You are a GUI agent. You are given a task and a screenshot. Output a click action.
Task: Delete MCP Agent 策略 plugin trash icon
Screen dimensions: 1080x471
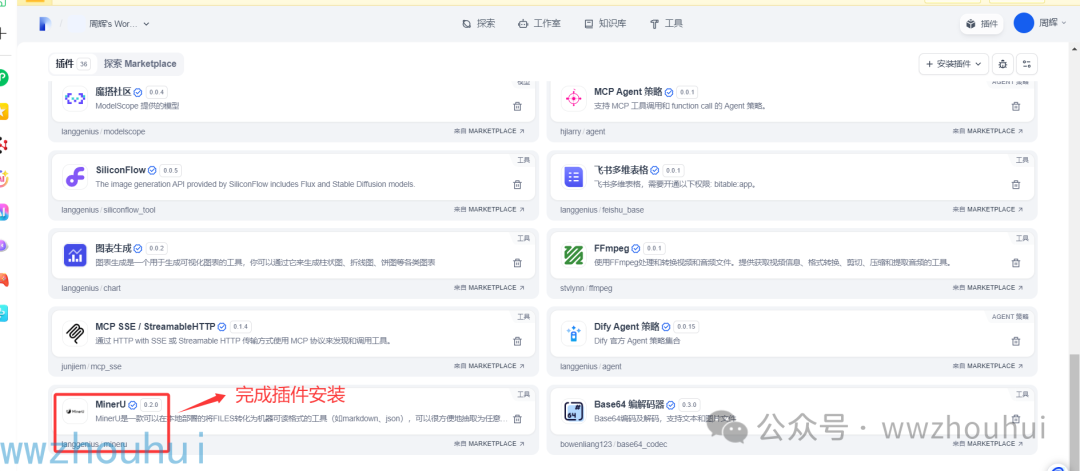(x=1015, y=106)
